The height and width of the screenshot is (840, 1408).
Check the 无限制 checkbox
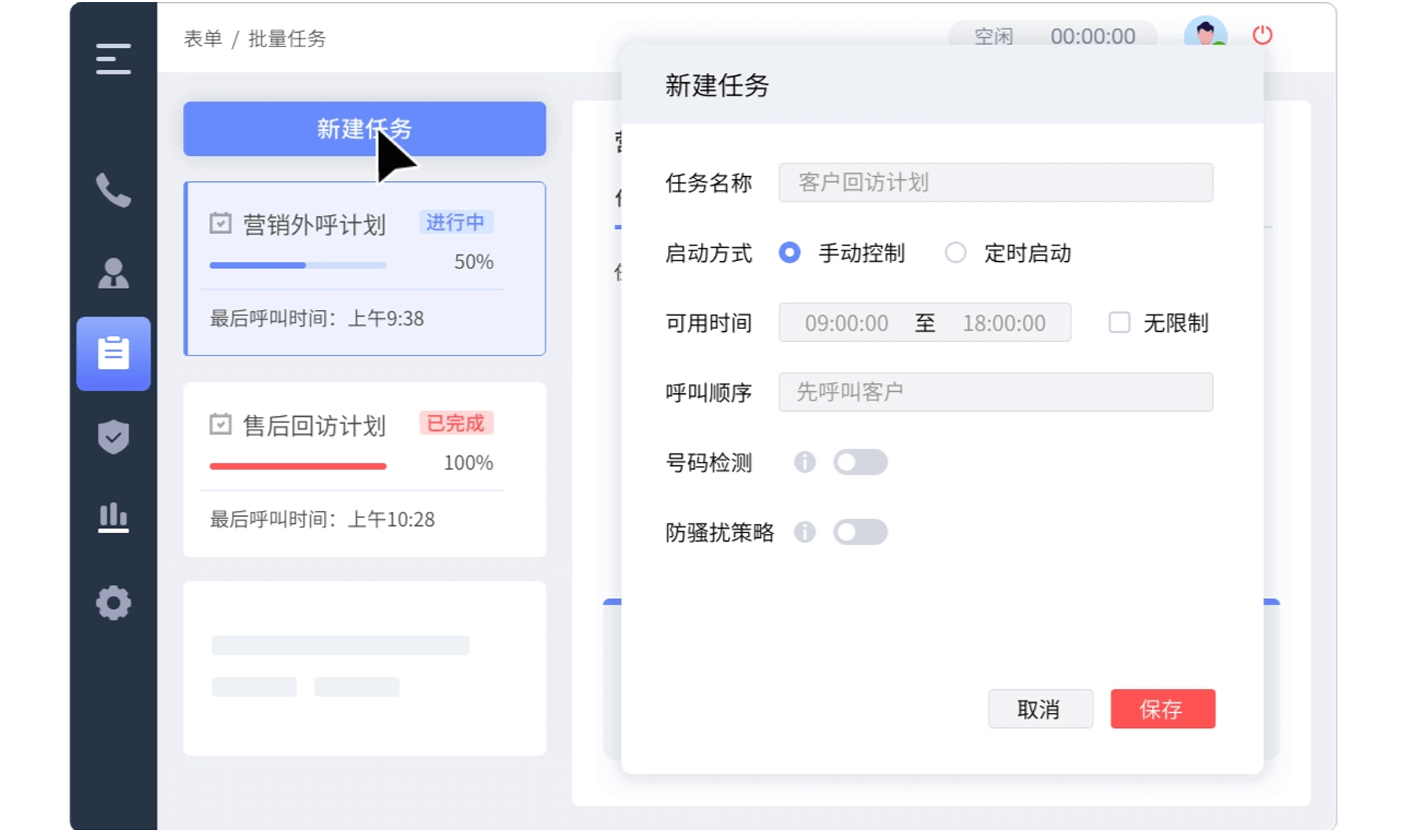pos(1118,323)
